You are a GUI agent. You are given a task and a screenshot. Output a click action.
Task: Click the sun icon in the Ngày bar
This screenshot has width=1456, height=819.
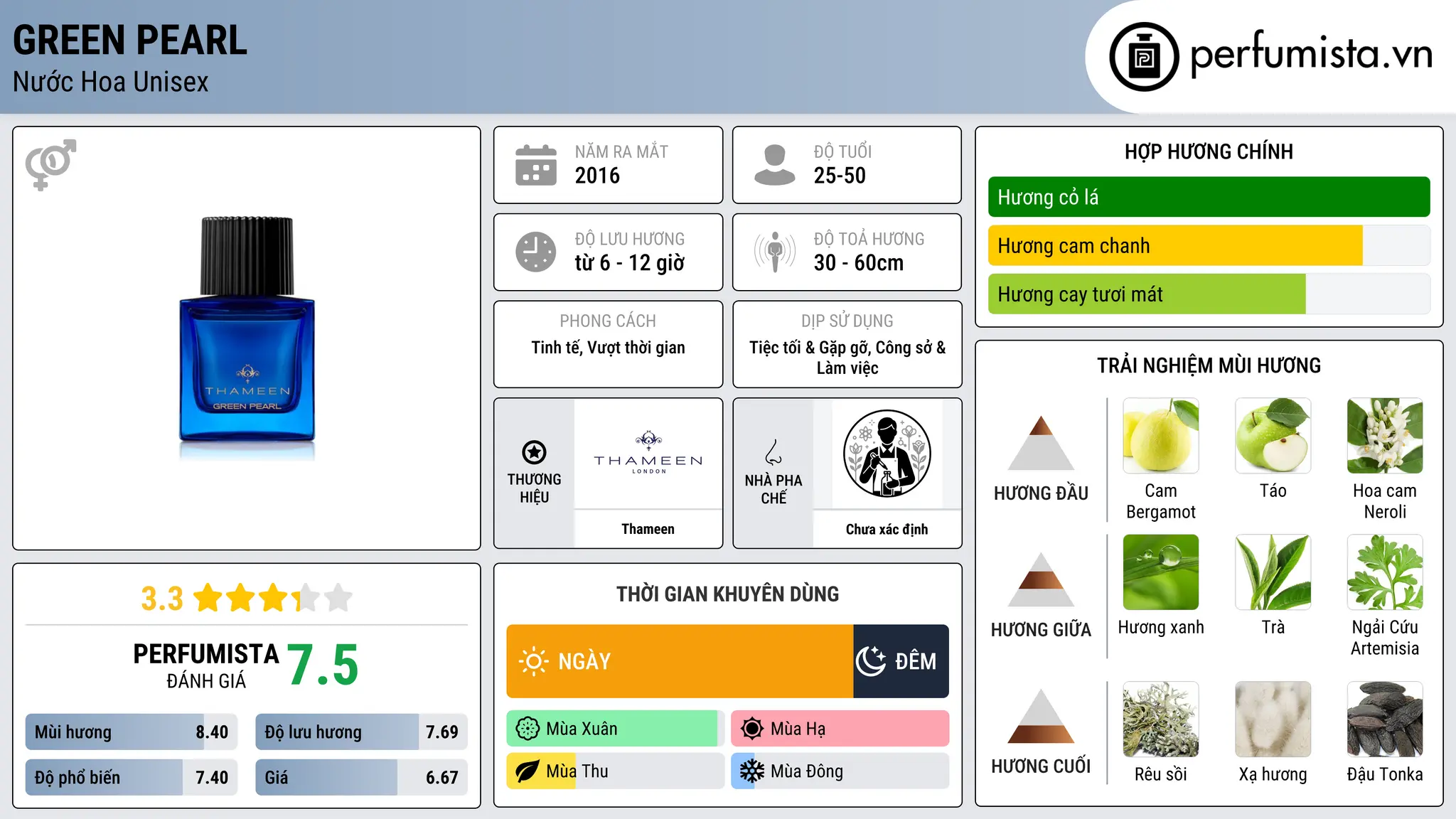(x=533, y=661)
